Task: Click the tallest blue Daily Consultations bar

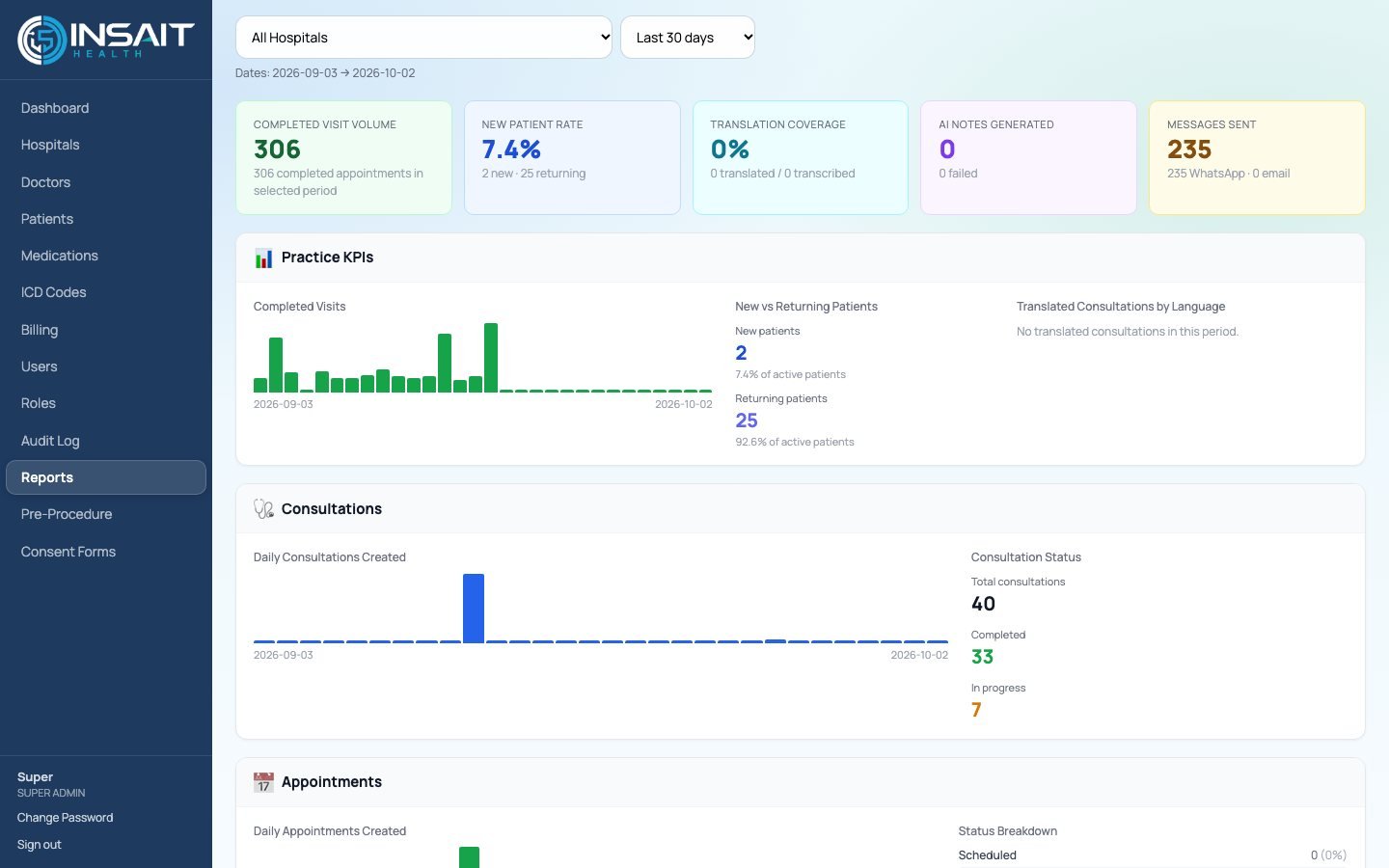Action: pos(474,609)
